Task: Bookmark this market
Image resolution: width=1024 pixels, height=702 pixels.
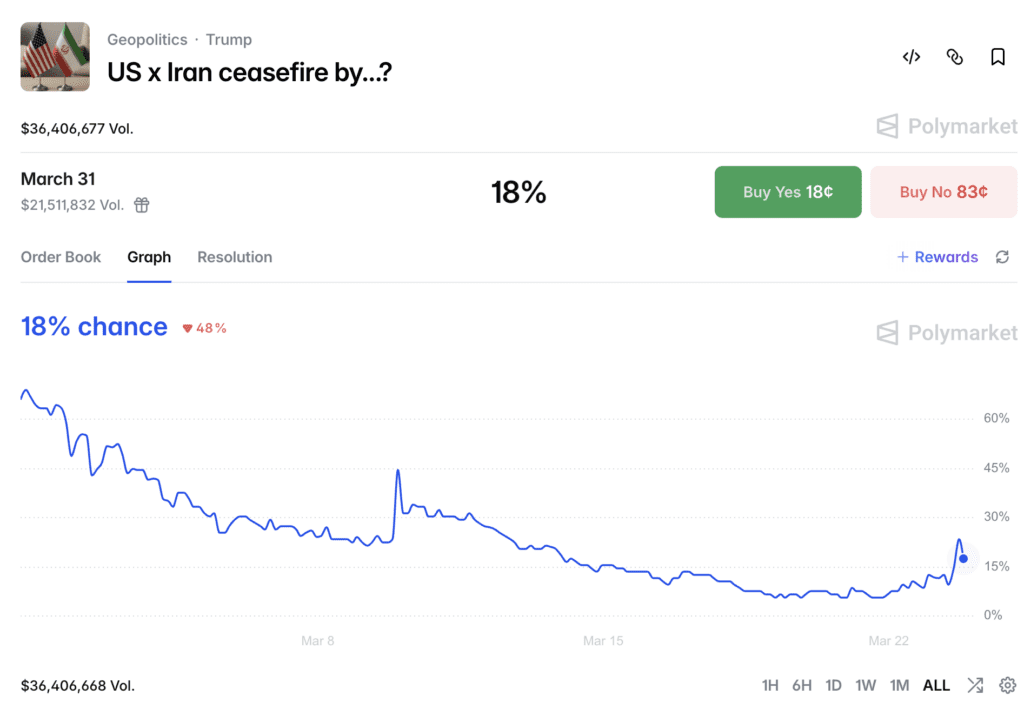Action: pos(998,57)
